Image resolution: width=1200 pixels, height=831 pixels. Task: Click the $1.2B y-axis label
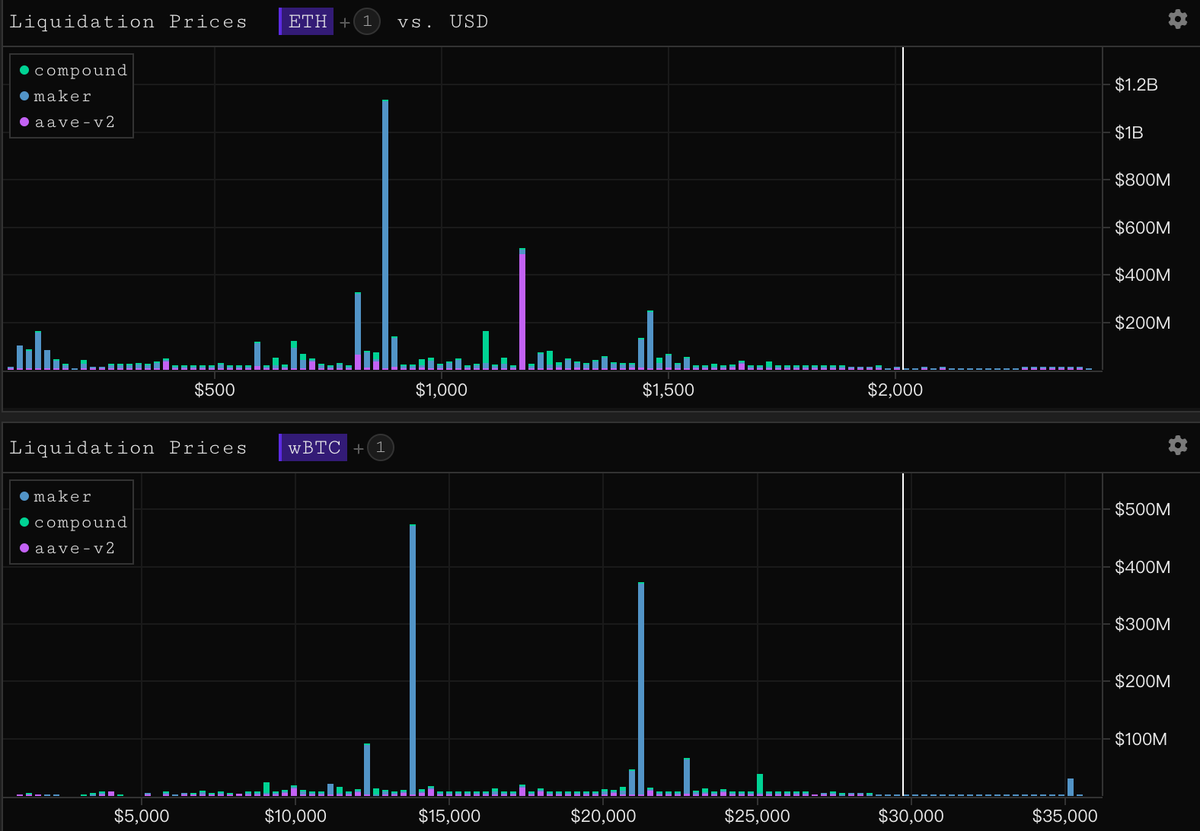coord(1136,85)
